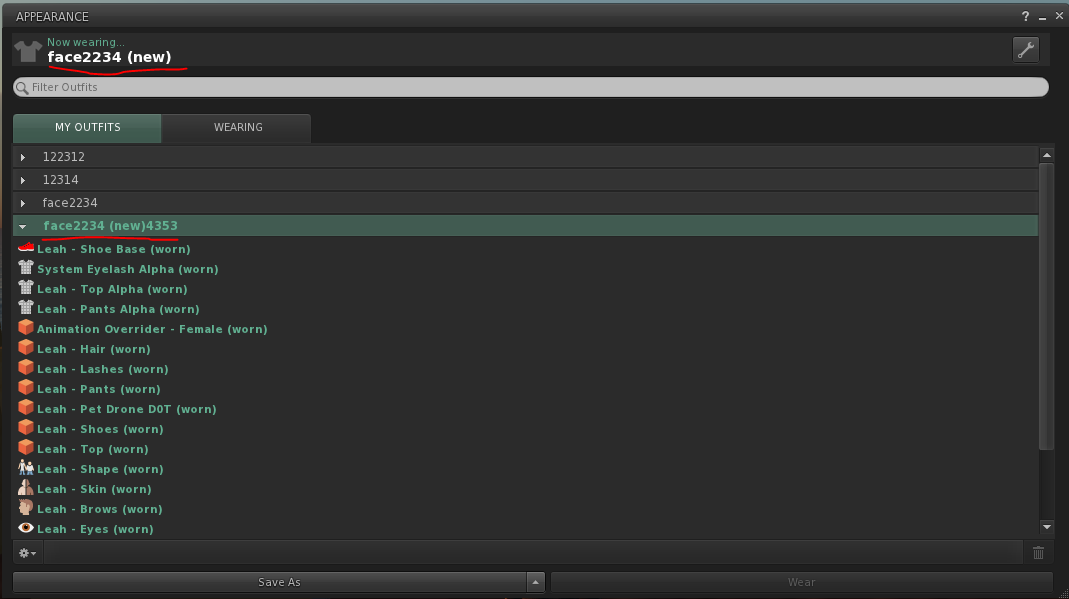Open the edit appearance wrench icon

[1025, 48]
